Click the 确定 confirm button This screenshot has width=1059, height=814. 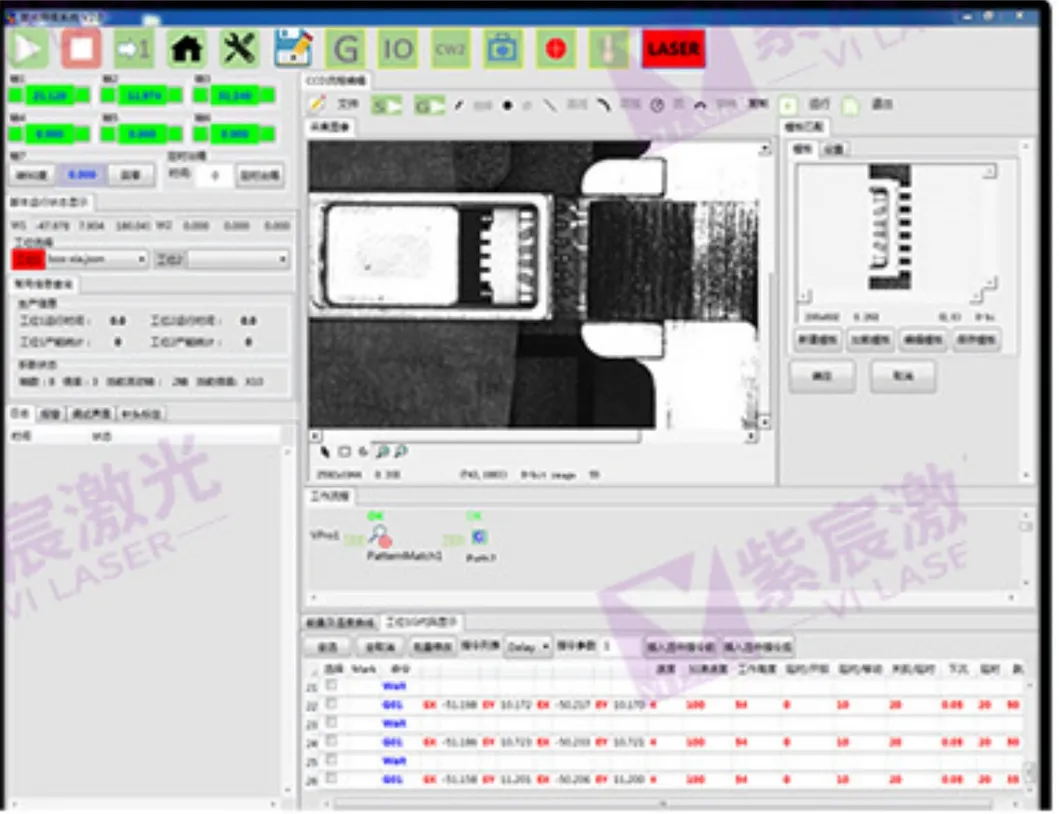[x=822, y=377]
